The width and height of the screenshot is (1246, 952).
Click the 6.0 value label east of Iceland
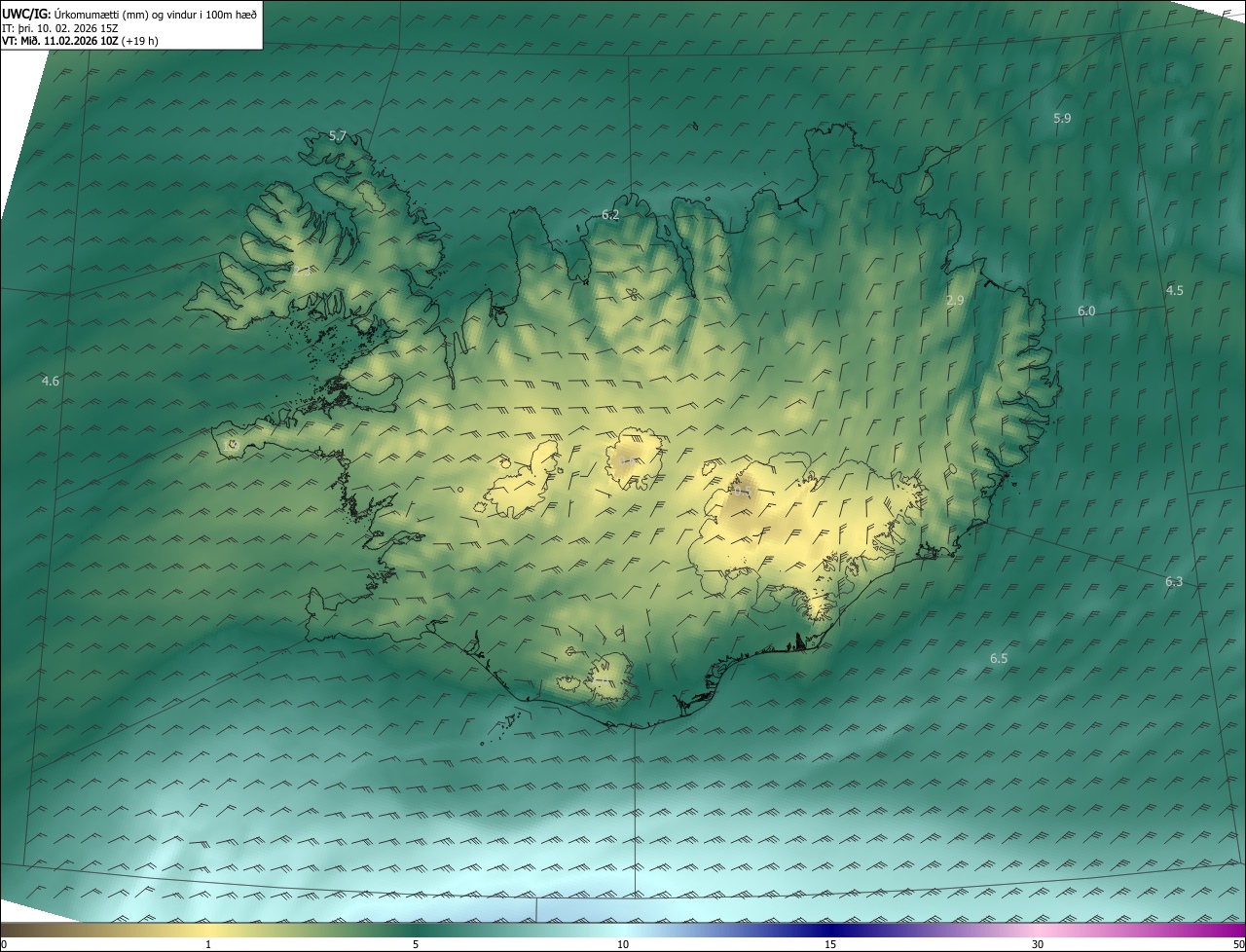pyautogui.click(x=1086, y=311)
